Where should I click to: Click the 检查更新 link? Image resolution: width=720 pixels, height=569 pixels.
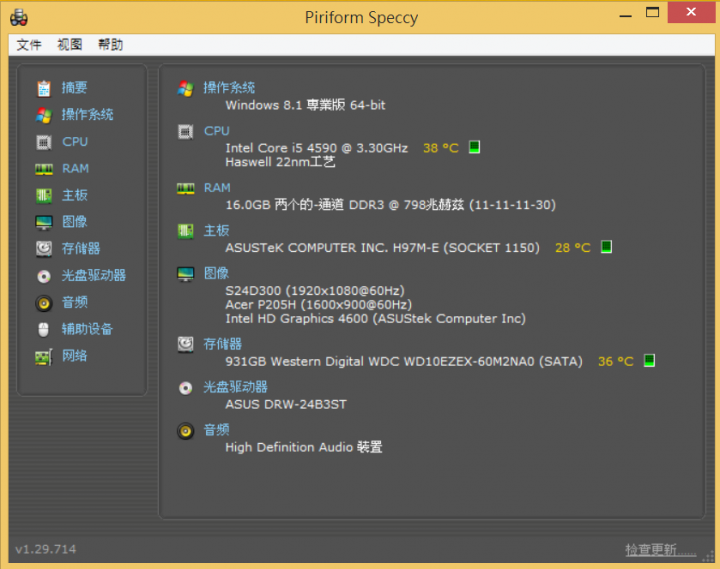(660, 549)
